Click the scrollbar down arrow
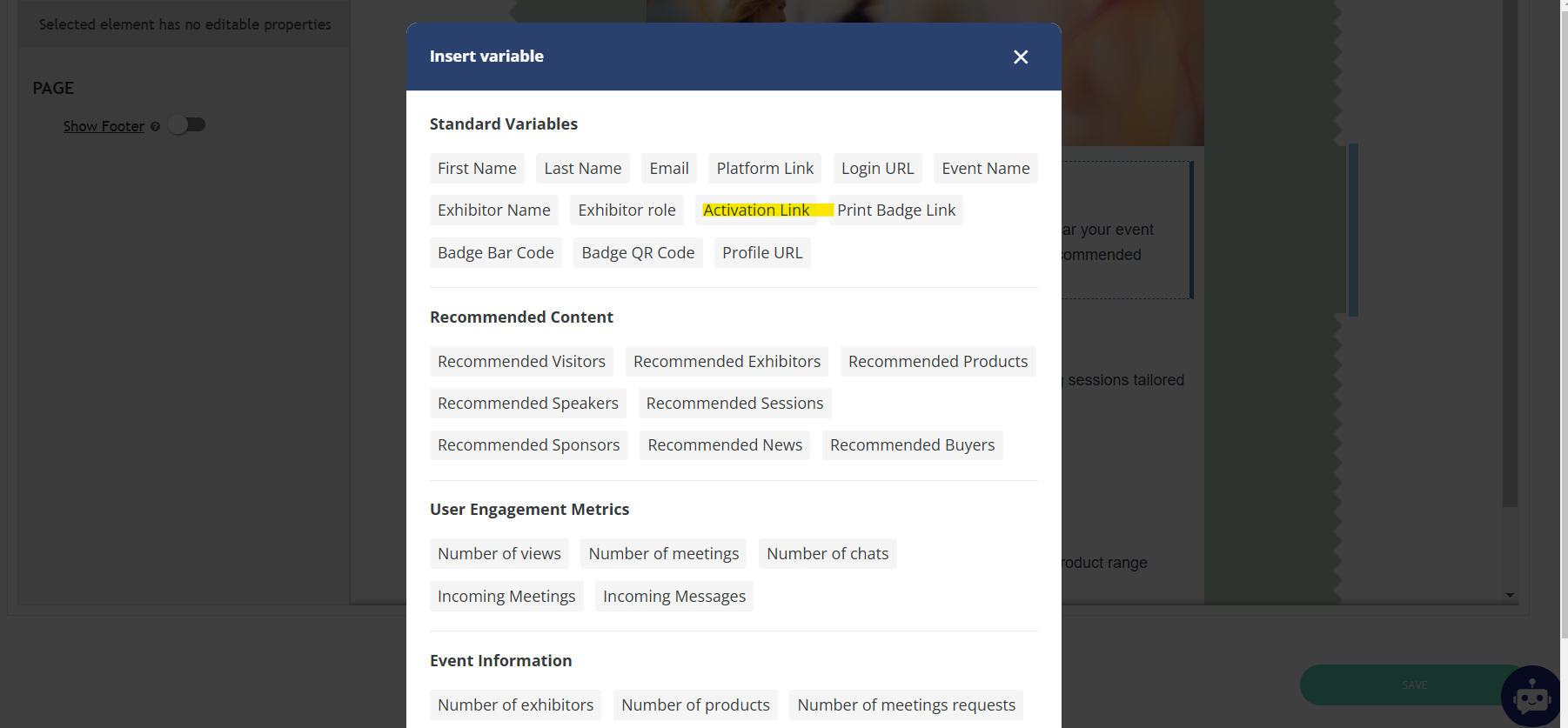This screenshot has width=1568, height=728. pyautogui.click(x=1510, y=596)
